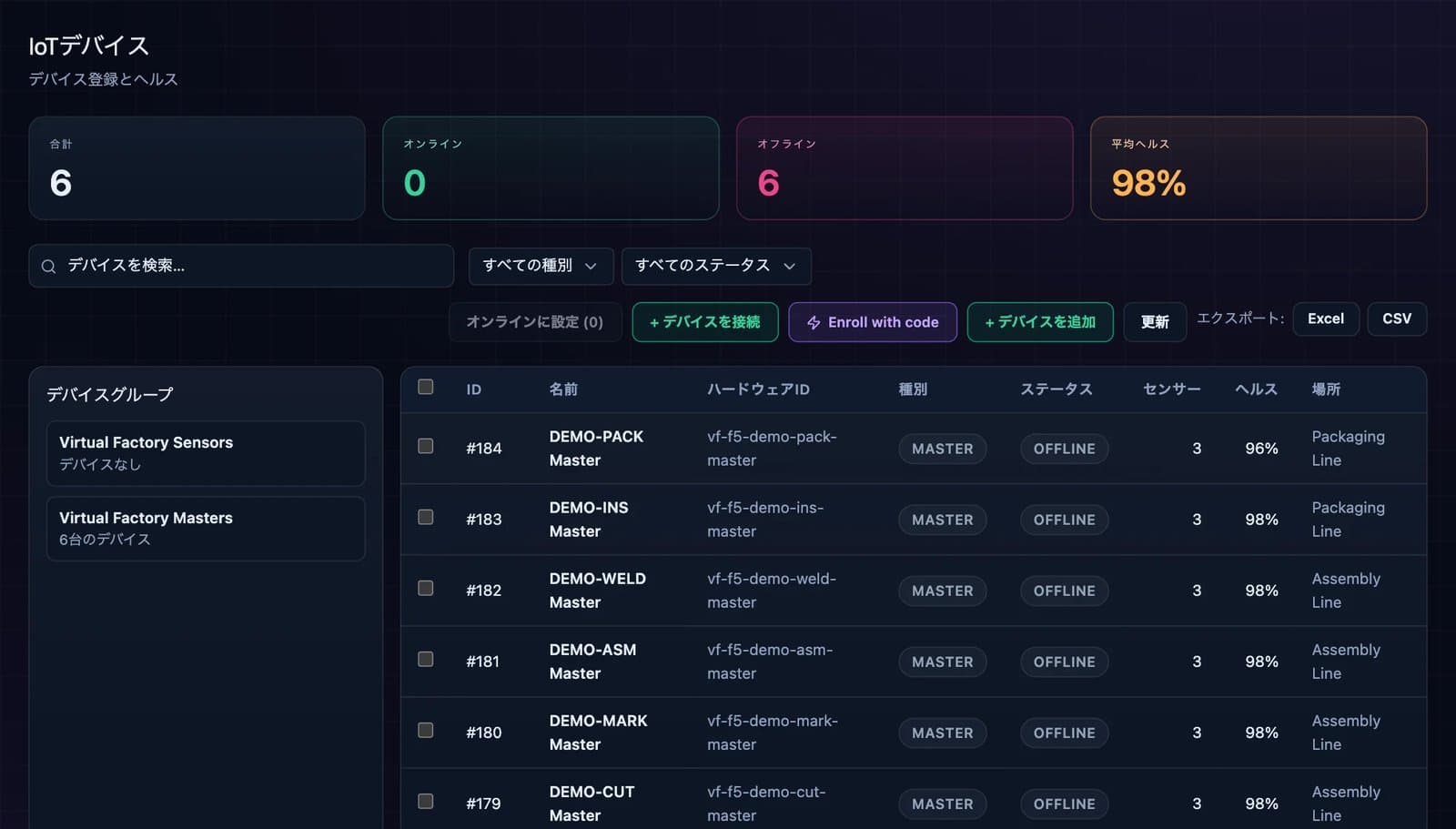This screenshot has width=1456, height=829.
Task: Click the 96% health value
Action: click(1261, 449)
